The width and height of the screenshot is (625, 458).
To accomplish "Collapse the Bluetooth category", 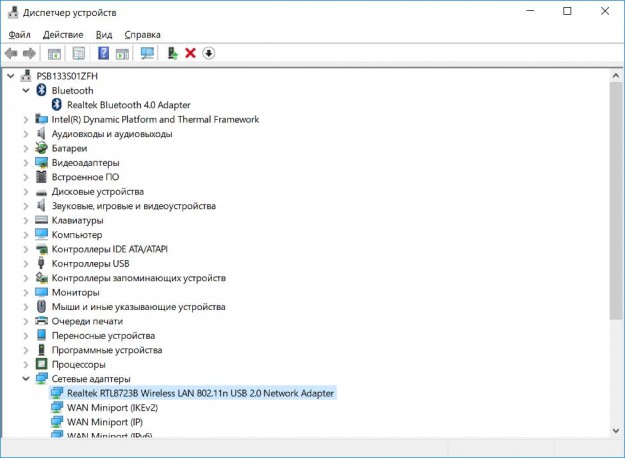I will (x=26, y=90).
